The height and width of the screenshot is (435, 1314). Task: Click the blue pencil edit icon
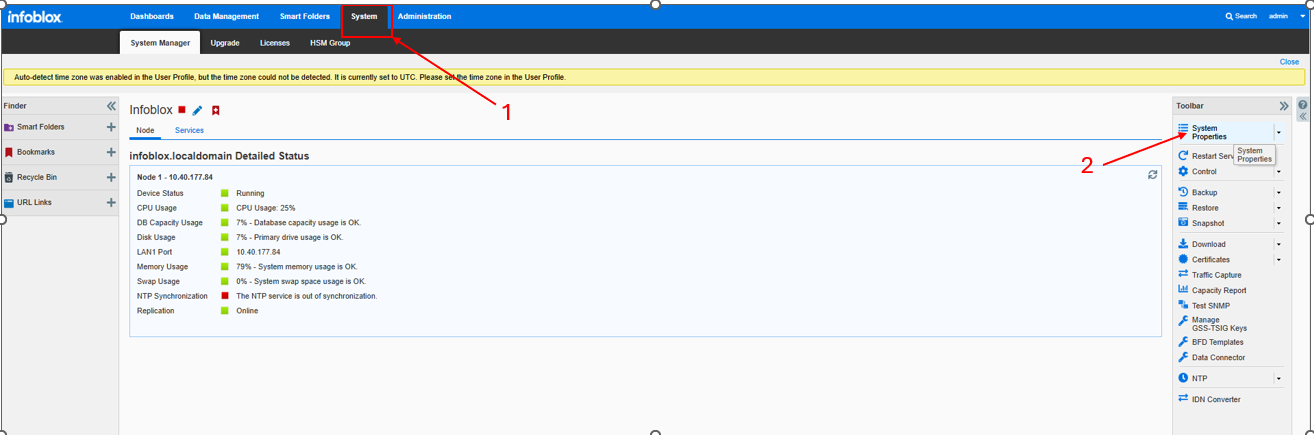coord(198,110)
